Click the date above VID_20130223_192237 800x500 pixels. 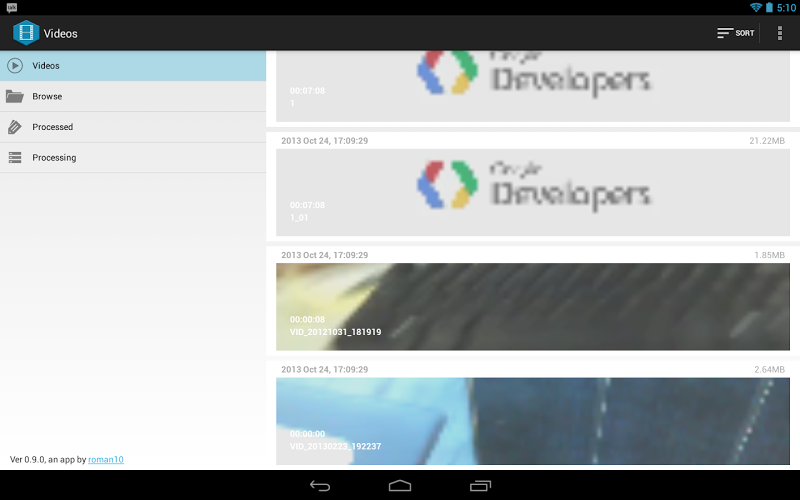(x=324, y=369)
